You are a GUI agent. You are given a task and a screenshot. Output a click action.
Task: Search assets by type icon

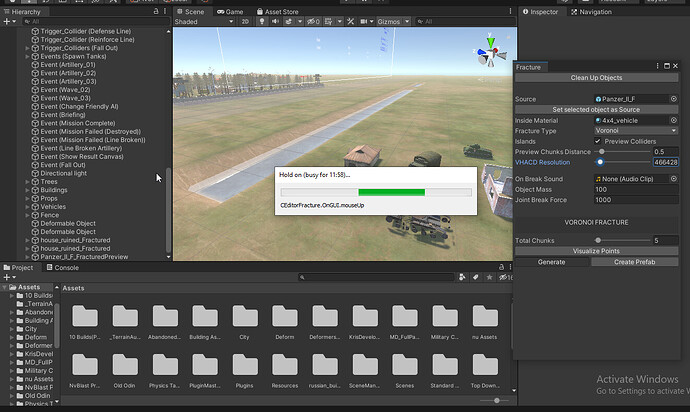tap(462, 277)
